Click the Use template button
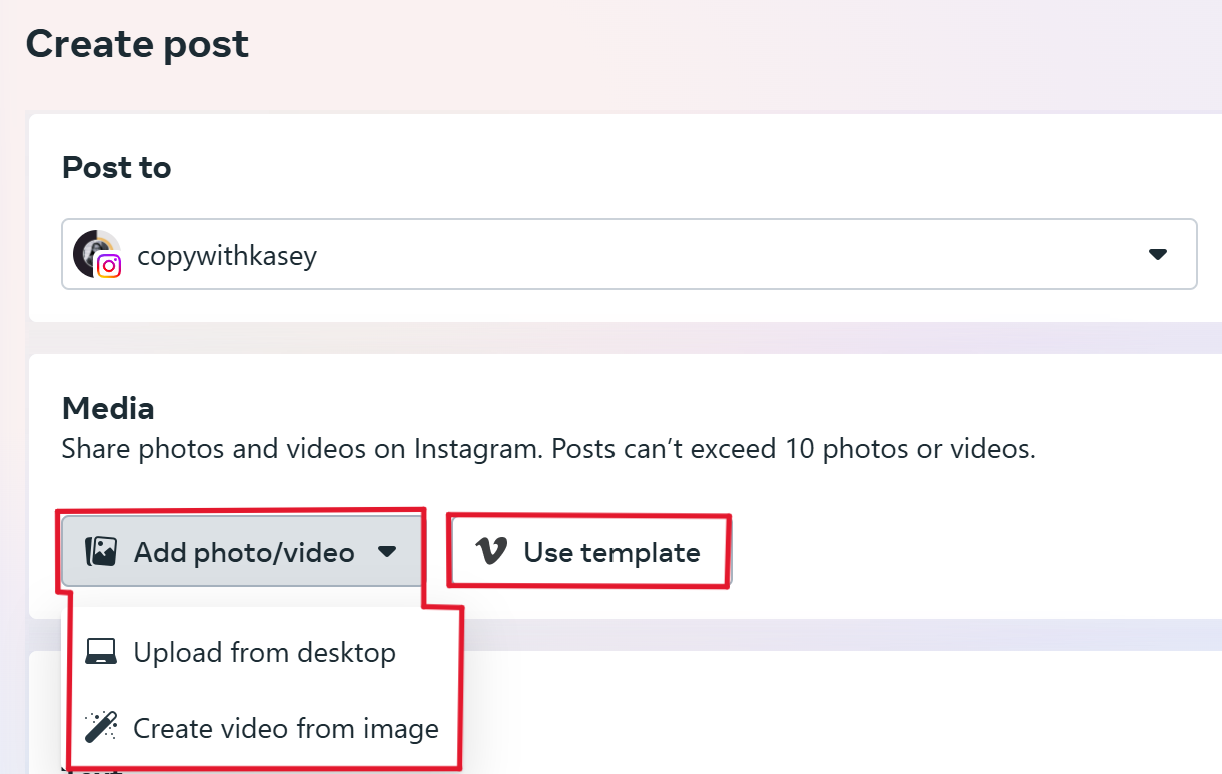The image size is (1222, 774). pyautogui.click(x=588, y=551)
